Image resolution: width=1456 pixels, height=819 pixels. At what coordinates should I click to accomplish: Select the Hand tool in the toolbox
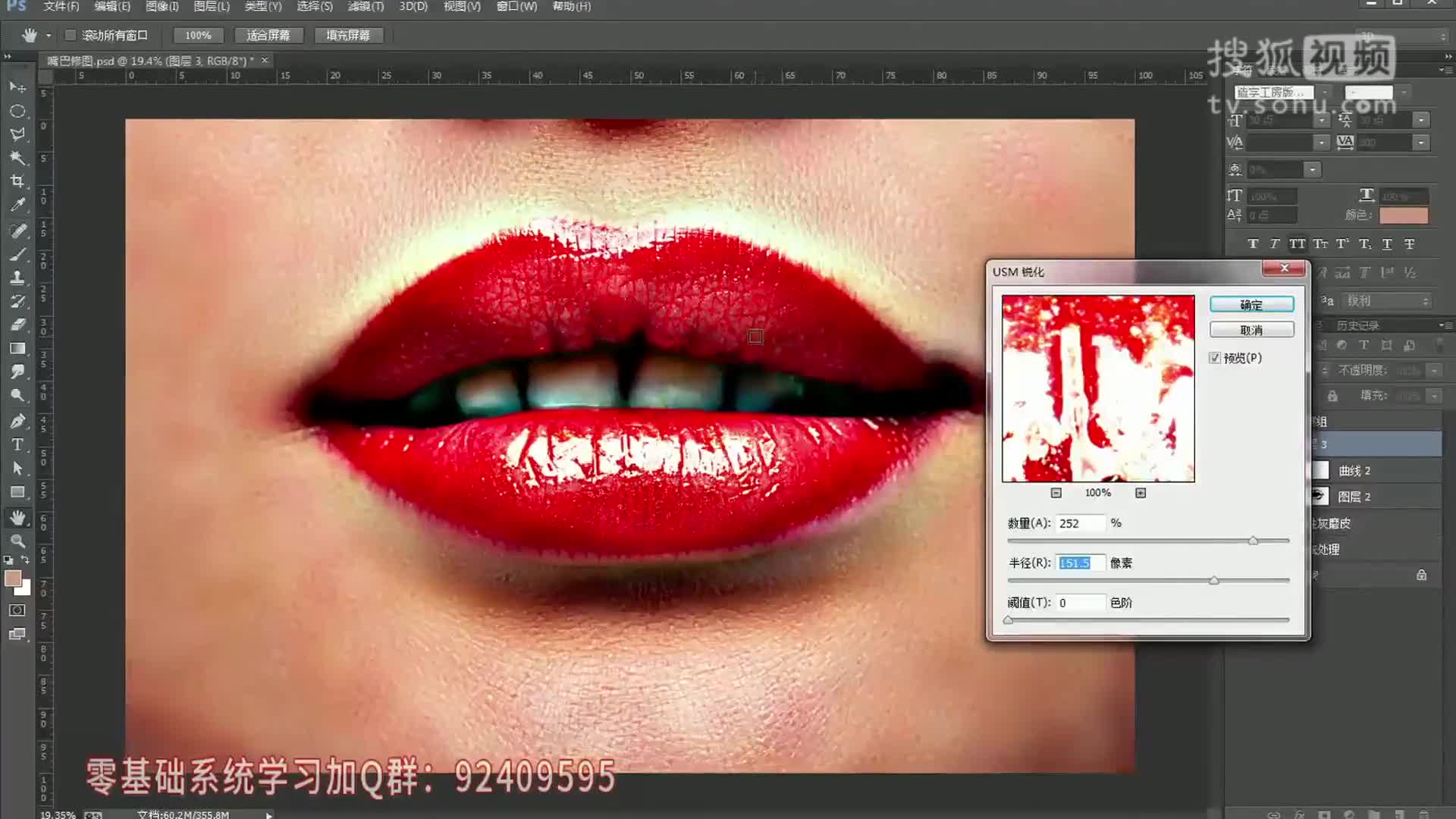17,518
